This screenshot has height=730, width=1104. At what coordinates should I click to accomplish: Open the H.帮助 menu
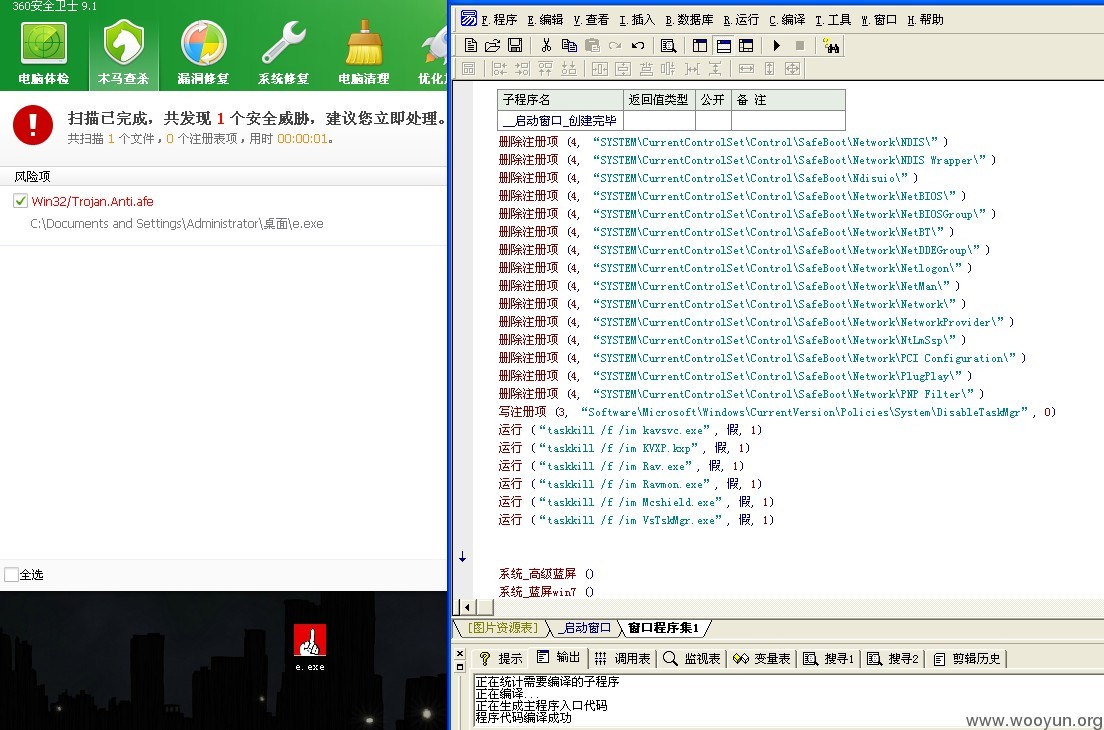click(924, 20)
